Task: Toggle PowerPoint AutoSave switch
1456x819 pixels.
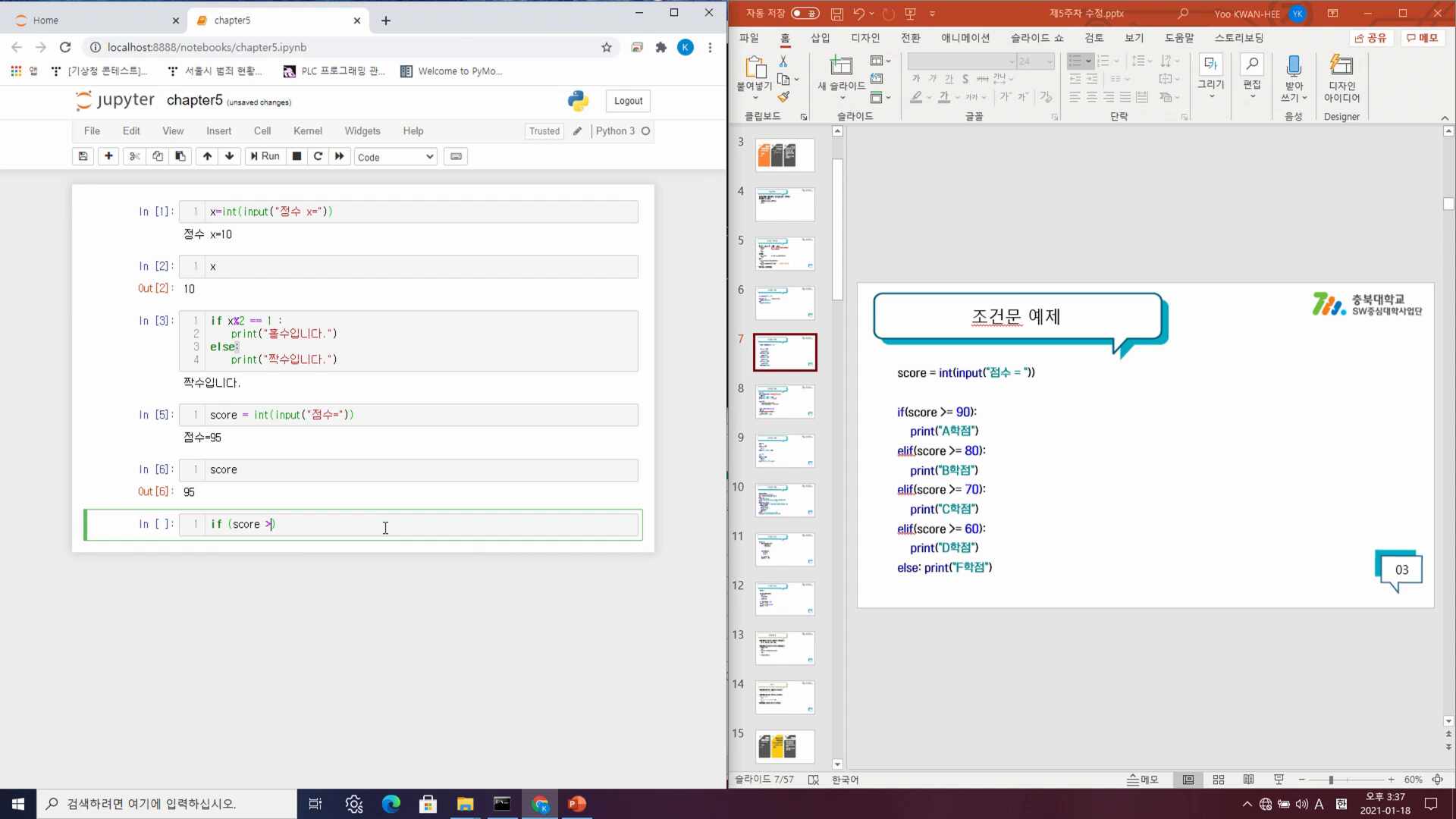Action: tap(805, 14)
